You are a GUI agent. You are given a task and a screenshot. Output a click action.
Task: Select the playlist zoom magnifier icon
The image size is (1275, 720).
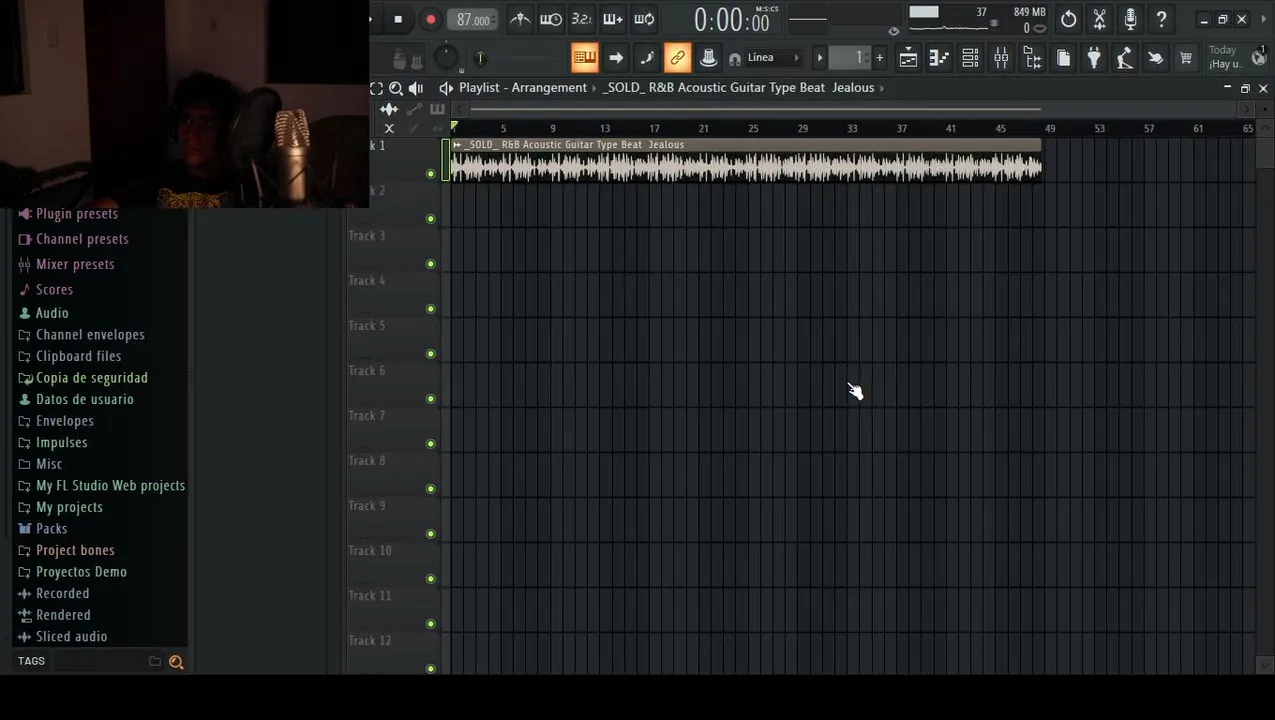396,88
